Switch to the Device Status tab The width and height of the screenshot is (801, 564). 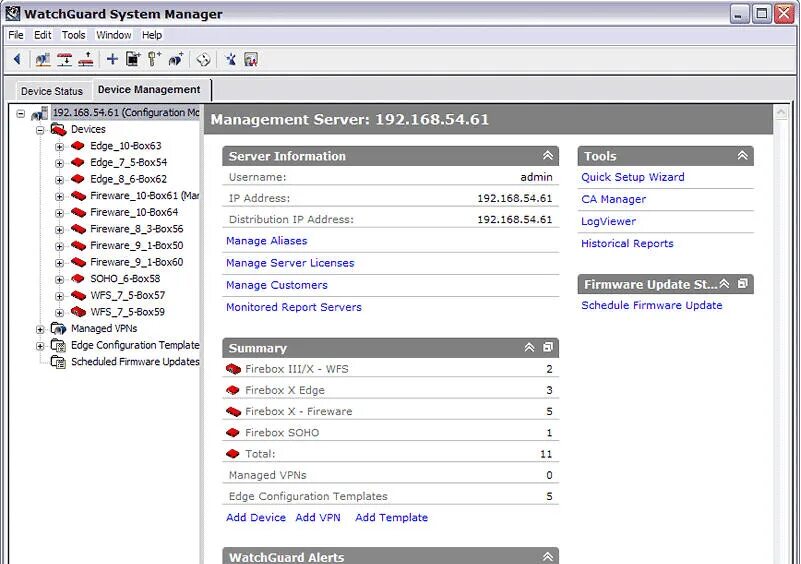click(52, 91)
